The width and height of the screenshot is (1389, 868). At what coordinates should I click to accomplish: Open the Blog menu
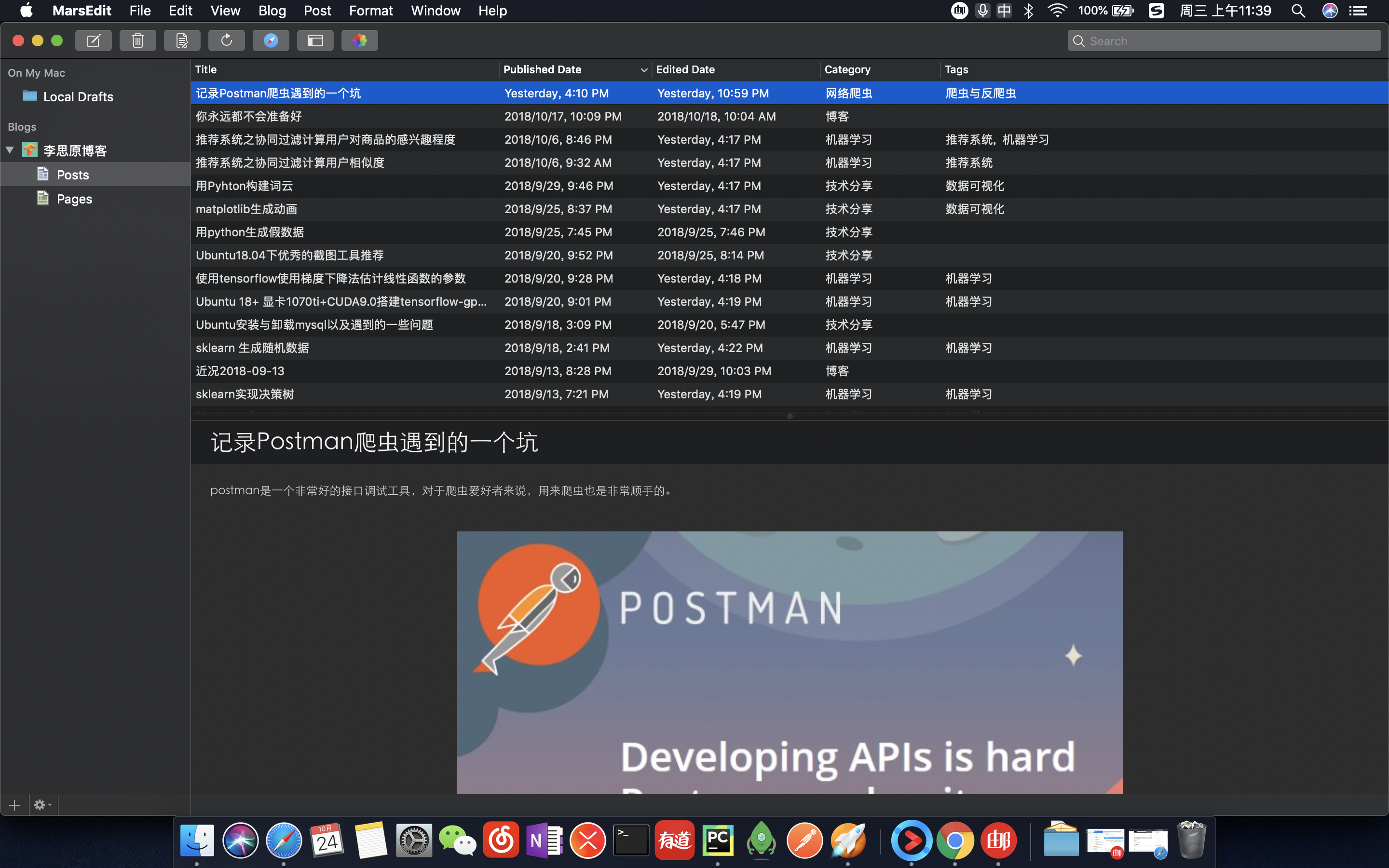click(272, 10)
